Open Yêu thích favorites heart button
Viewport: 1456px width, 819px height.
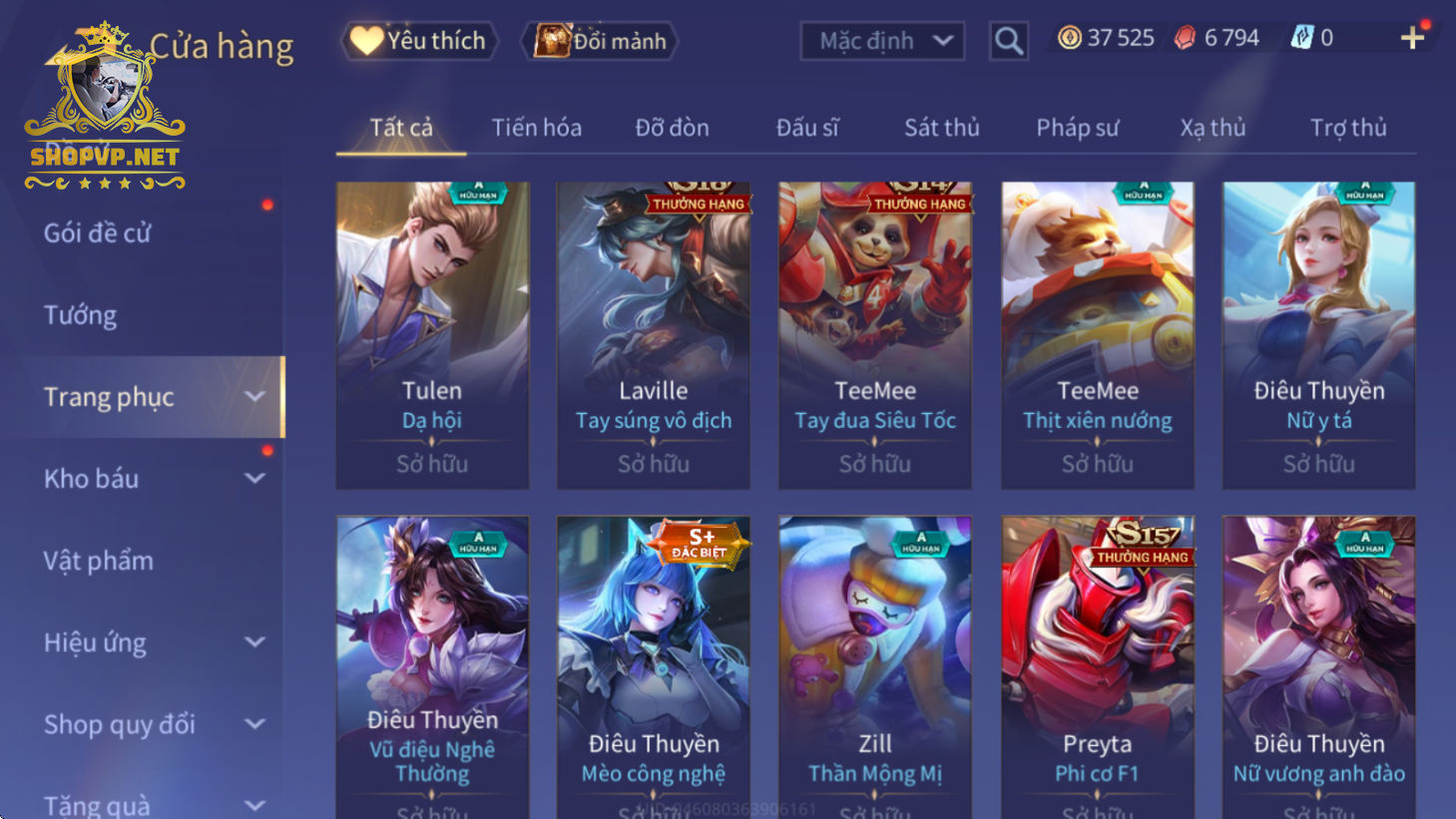(x=419, y=41)
